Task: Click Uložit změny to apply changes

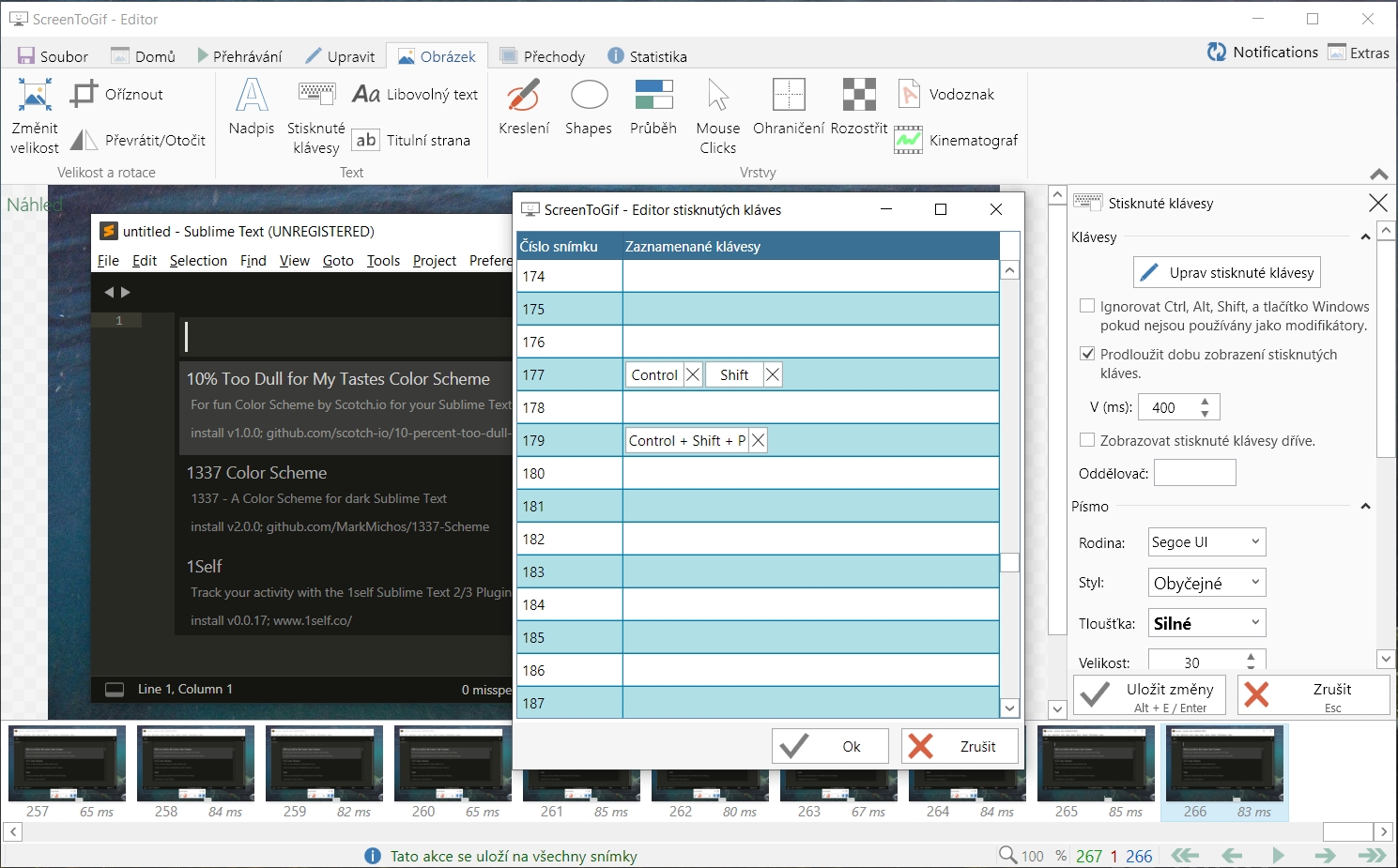Action: (1149, 695)
